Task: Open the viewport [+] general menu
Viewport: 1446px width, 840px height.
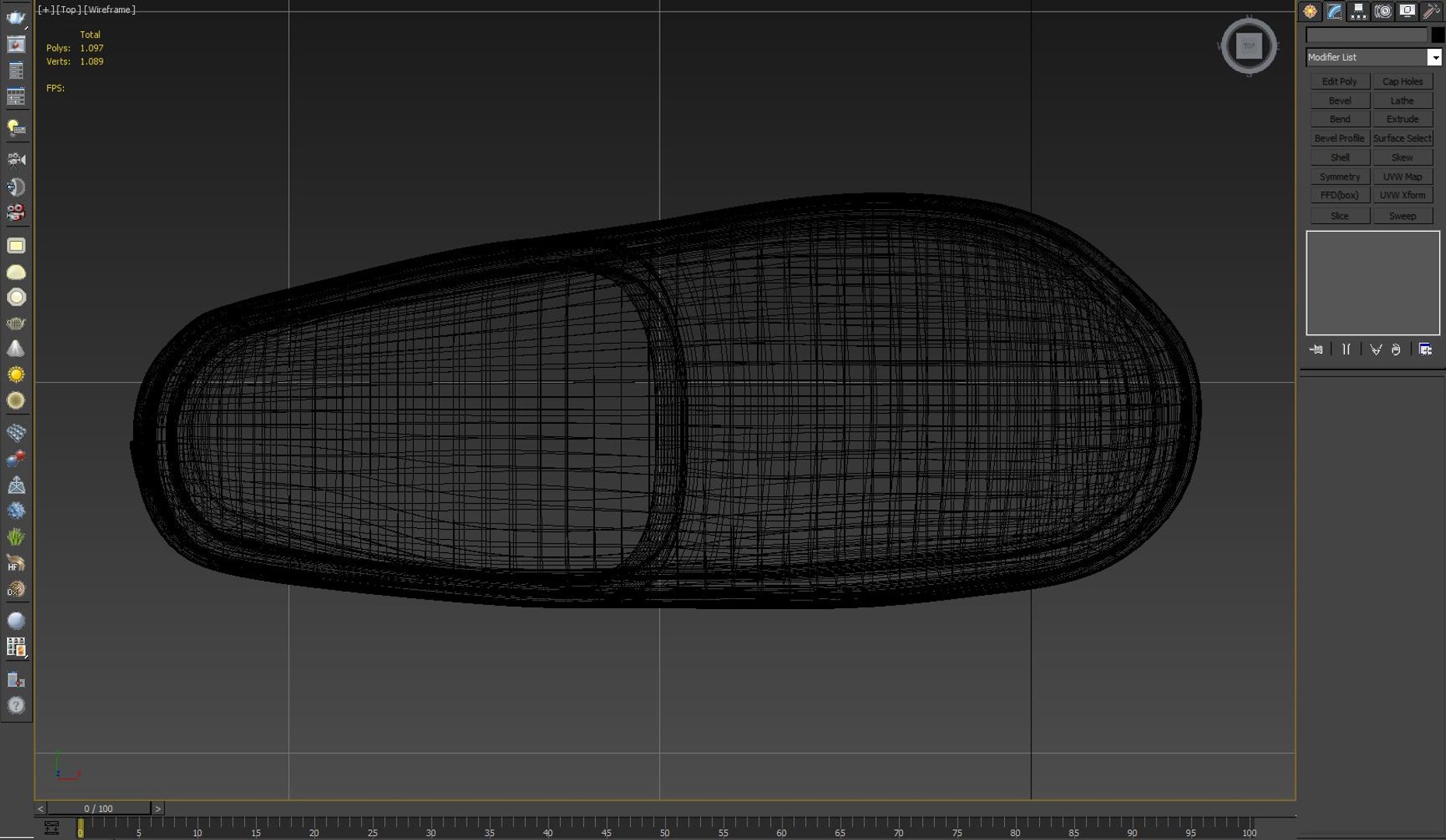Action: click(x=46, y=9)
